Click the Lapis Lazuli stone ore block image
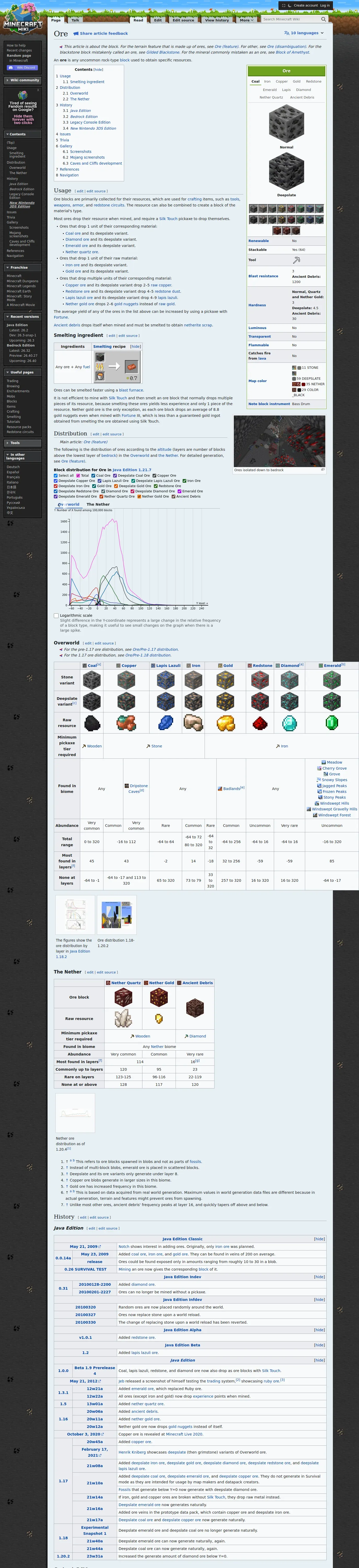This screenshot has width=359, height=1568. point(165,681)
